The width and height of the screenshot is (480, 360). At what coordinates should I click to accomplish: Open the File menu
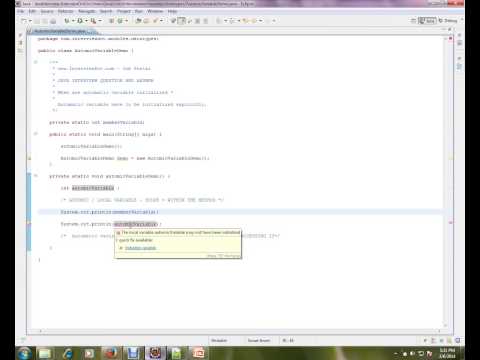coord(21,11)
